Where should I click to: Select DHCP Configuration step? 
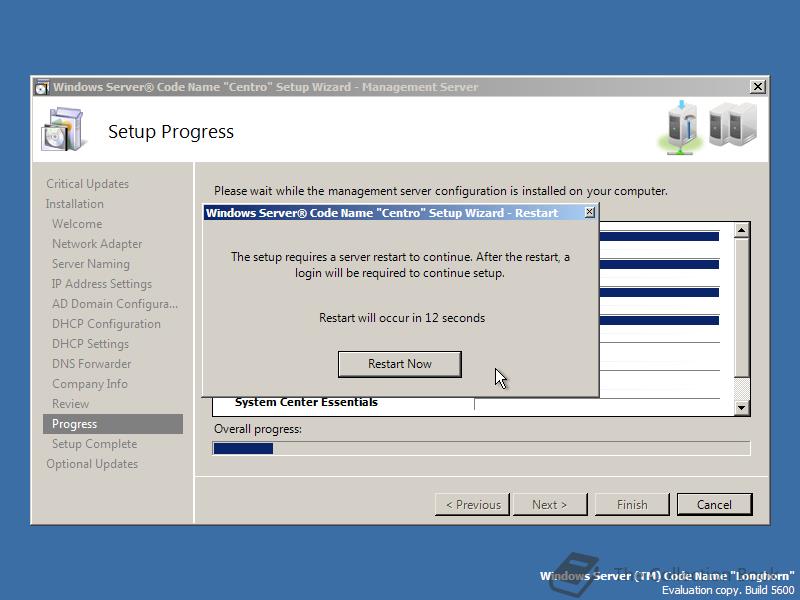coord(106,323)
